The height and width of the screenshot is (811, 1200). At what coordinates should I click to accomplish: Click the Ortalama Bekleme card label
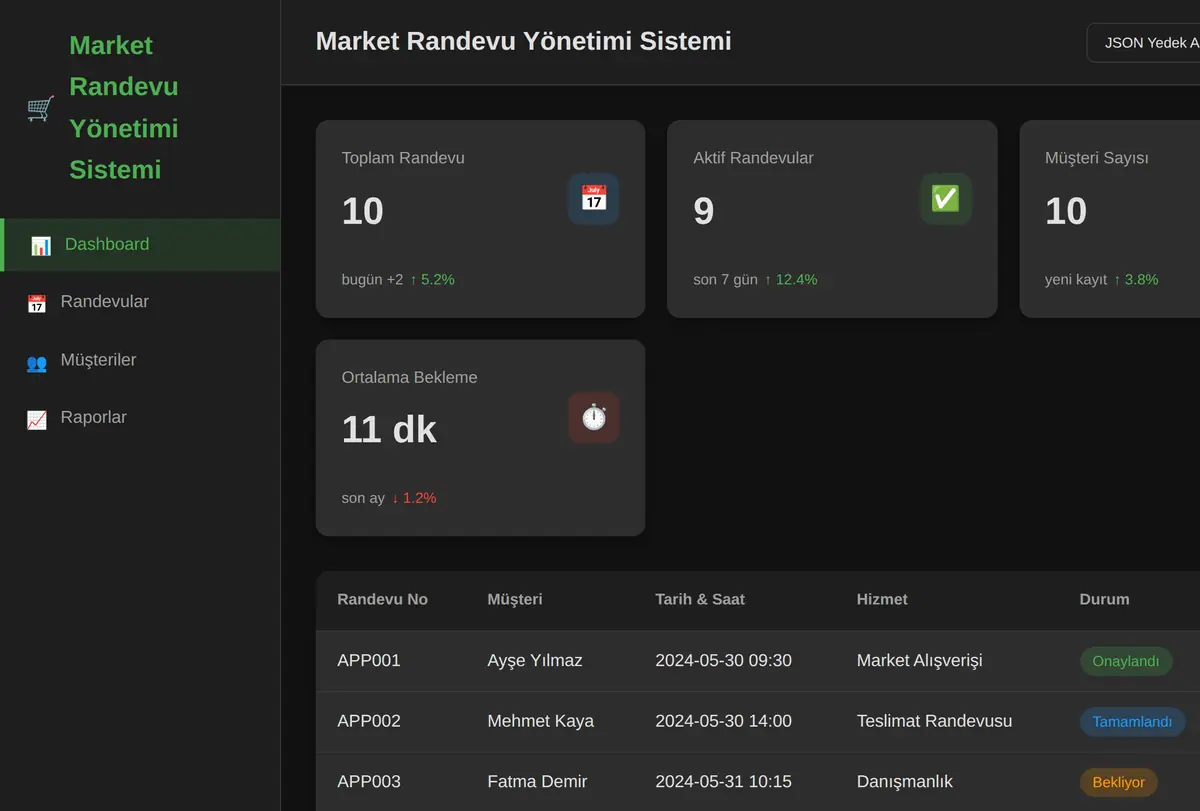410,377
